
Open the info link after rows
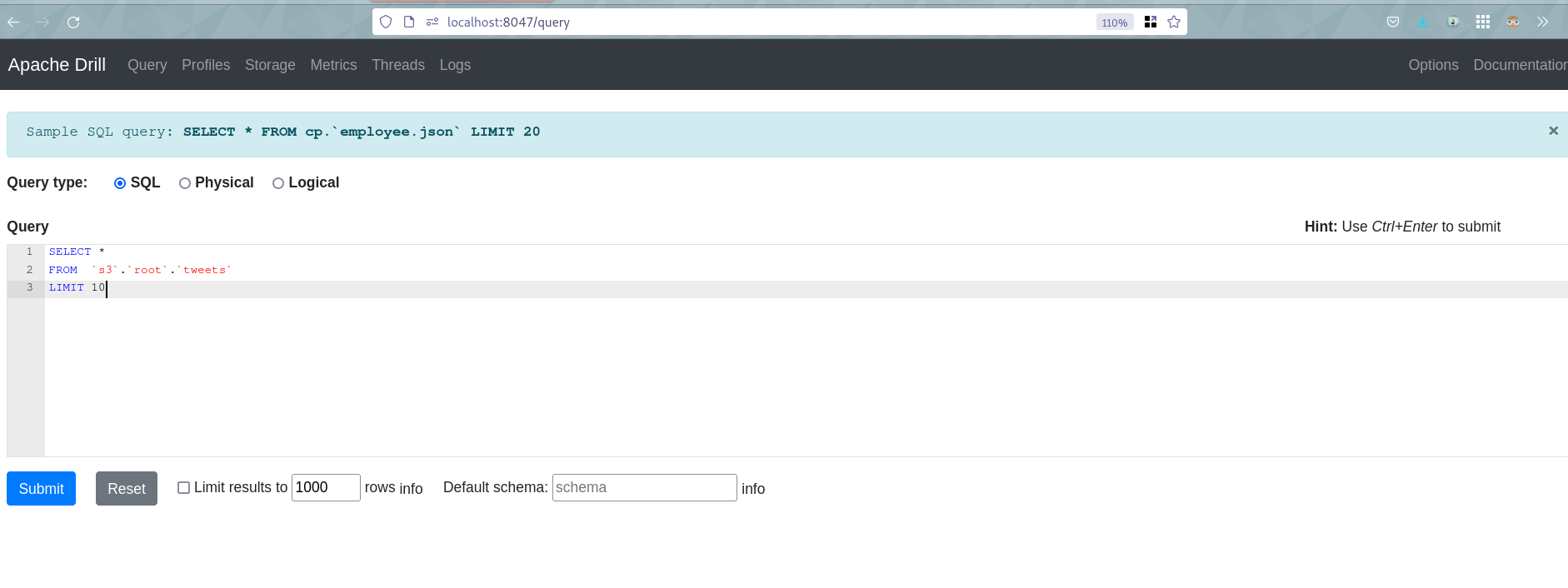click(411, 489)
